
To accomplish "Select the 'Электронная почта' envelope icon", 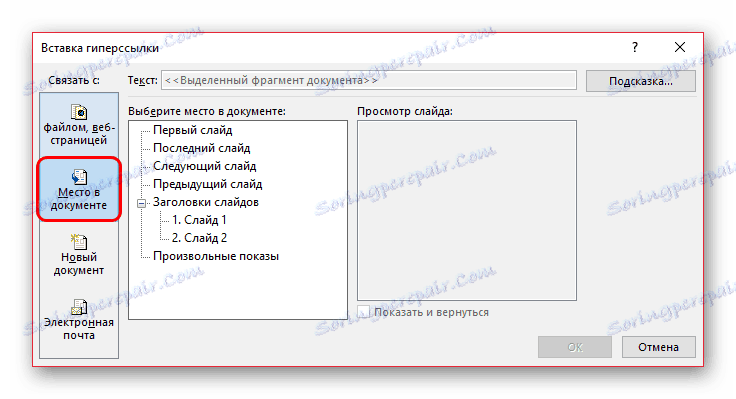I will click(79, 307).
